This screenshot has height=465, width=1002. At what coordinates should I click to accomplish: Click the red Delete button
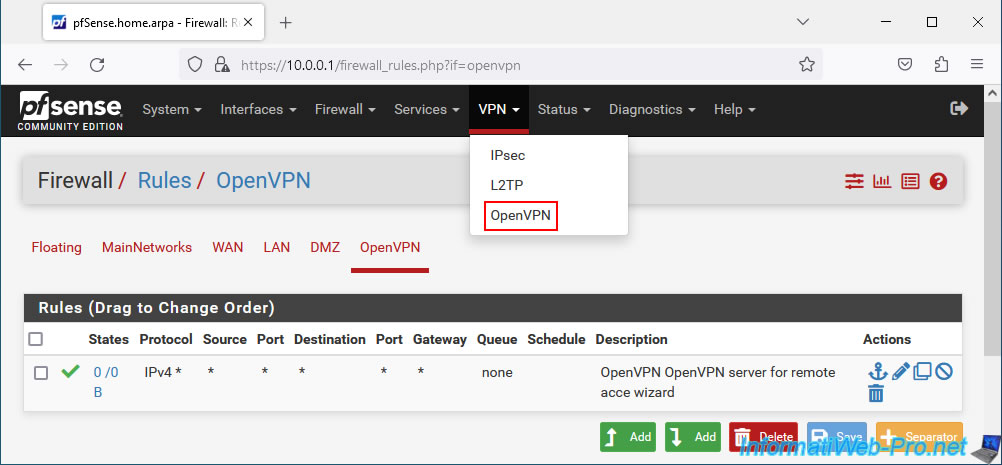point(764,437)
